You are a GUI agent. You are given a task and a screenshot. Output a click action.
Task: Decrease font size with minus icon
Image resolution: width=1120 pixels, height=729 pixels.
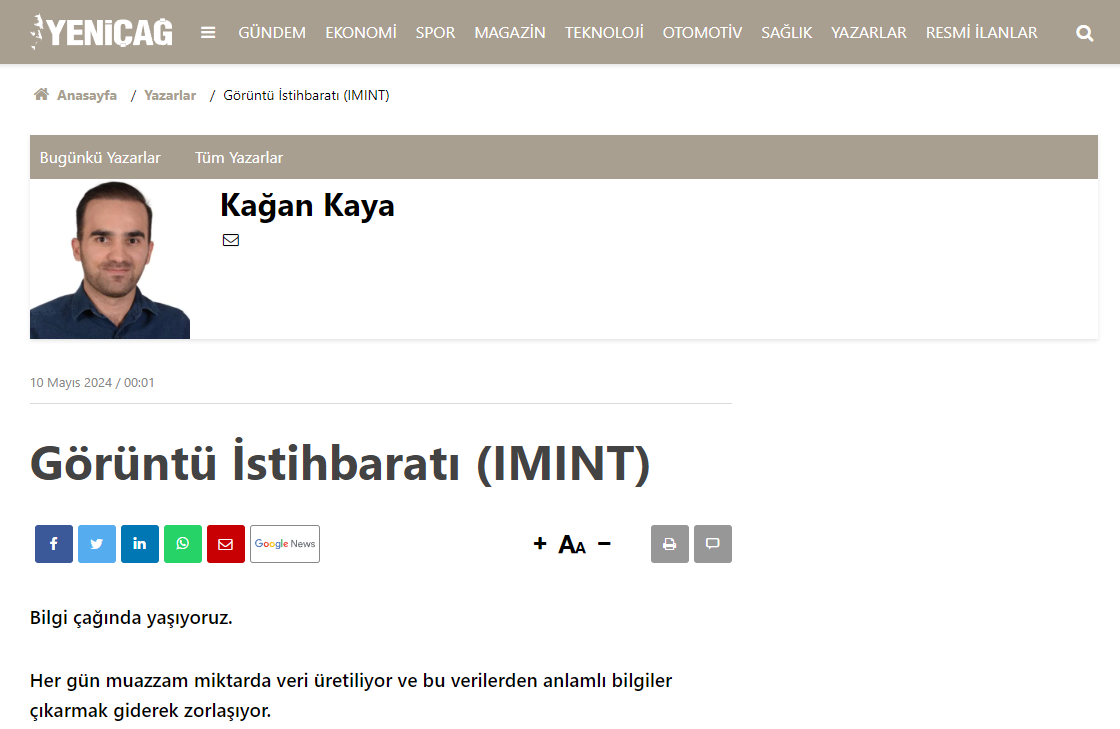604,544
